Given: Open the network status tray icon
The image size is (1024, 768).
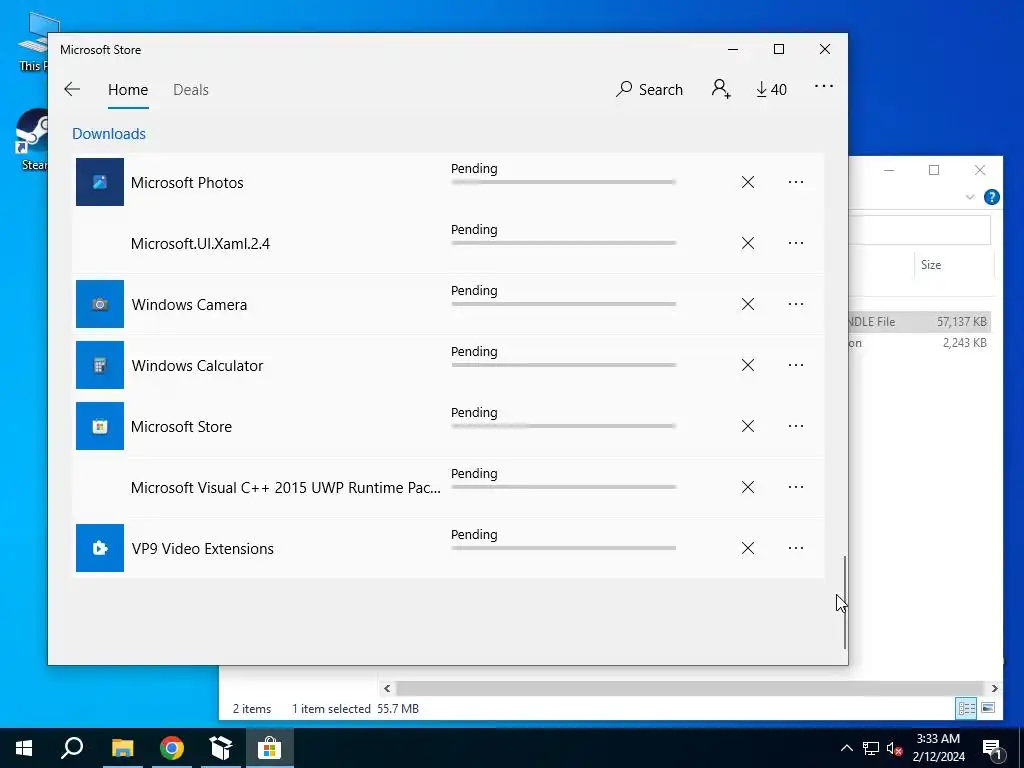Looking at the screenshot, I should (x=871, y=748).
